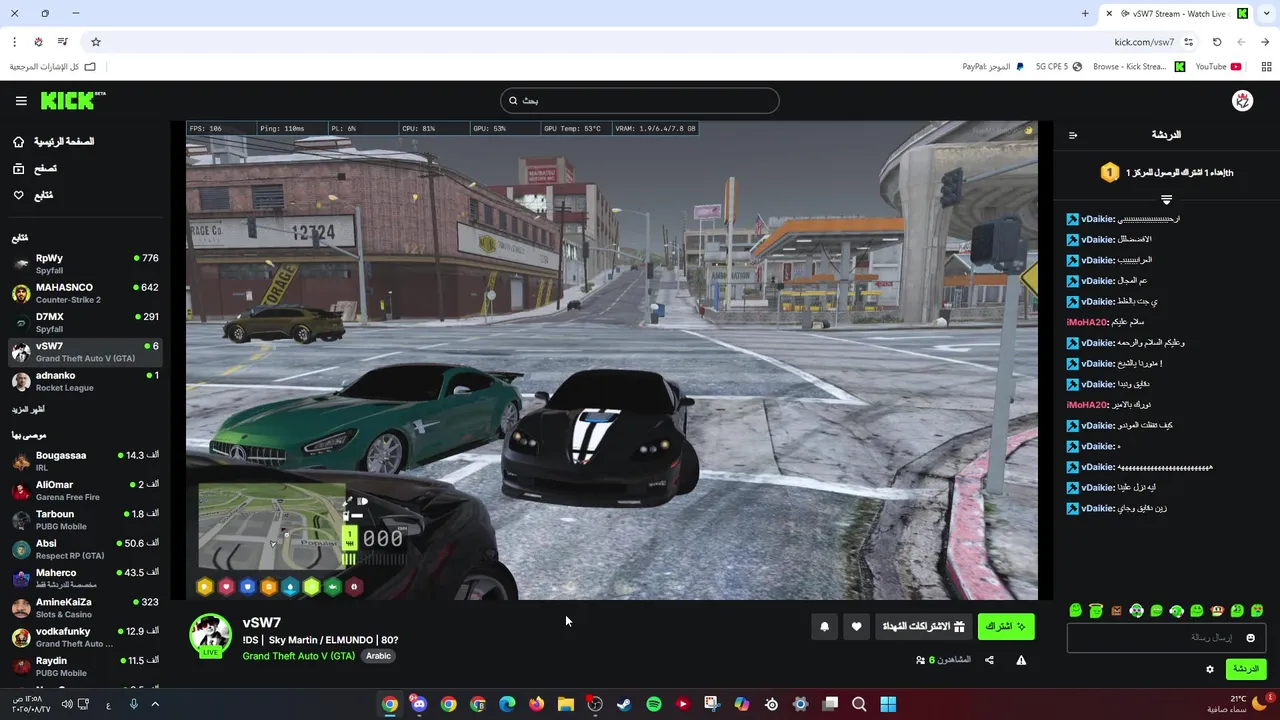The width and height of the screenshot is (1280, 720).
Task: Open Spotify from taskbar
Action: (654, 704)
